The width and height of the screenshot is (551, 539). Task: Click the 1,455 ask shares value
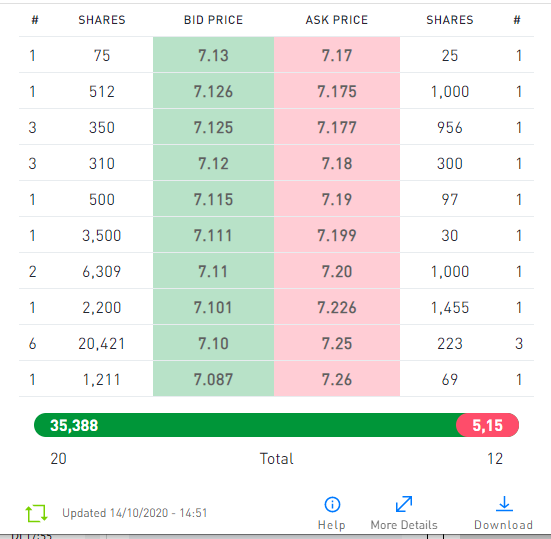pyautogui.click(x=450, y=308)
